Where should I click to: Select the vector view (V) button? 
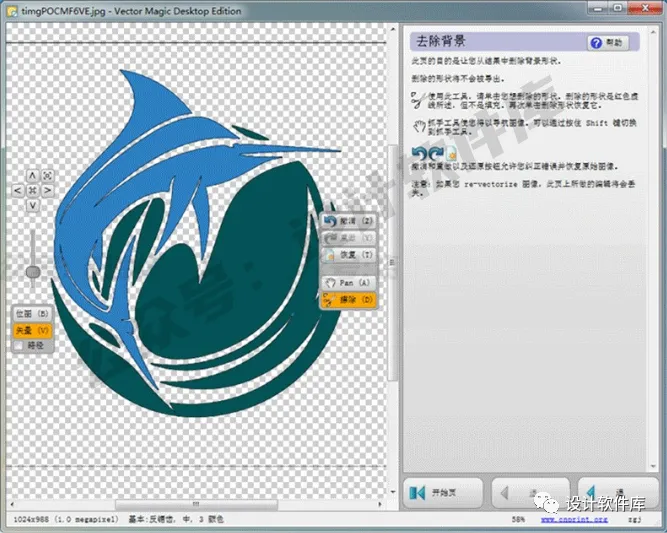coord(32,330)
